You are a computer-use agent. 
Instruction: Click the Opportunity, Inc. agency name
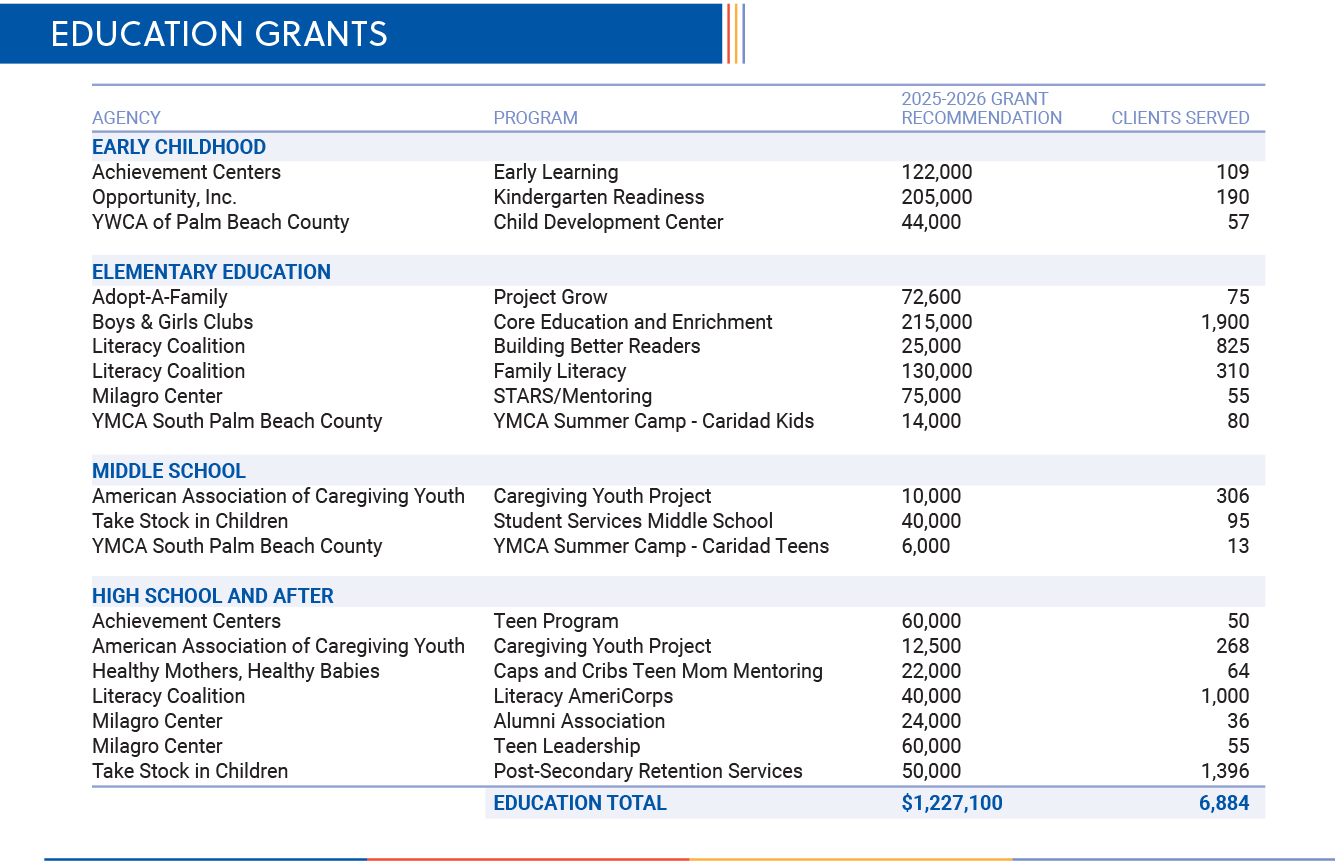point(164,197)
